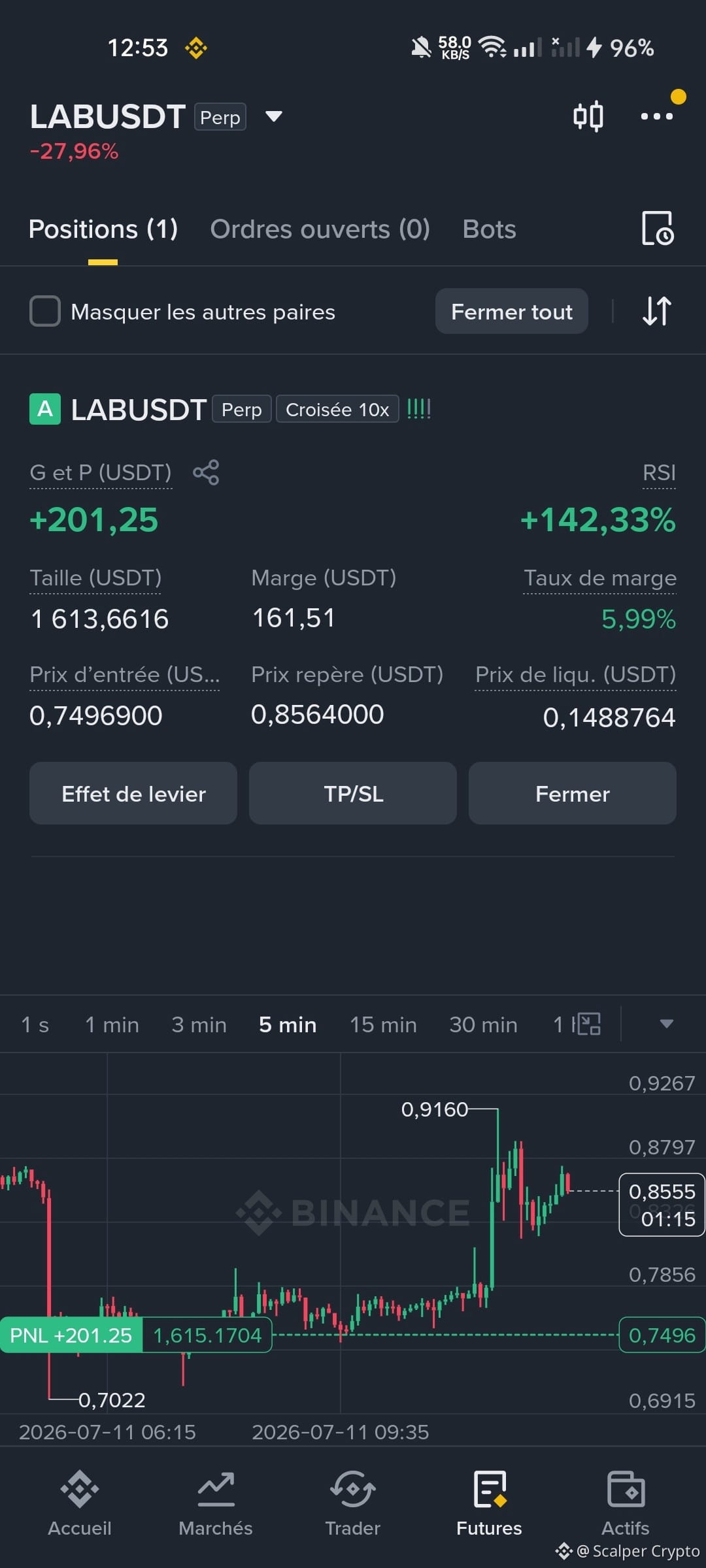
Task: Expand more chart interval options
Action: coord(666,1024)
